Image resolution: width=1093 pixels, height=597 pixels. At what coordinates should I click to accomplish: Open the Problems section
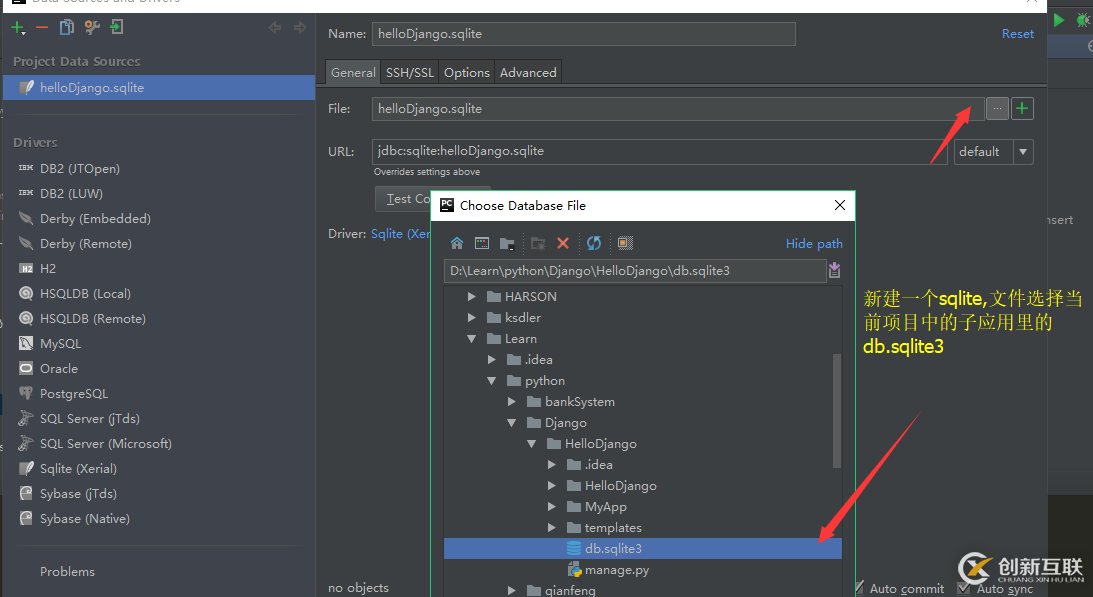(x=67, y=571)
